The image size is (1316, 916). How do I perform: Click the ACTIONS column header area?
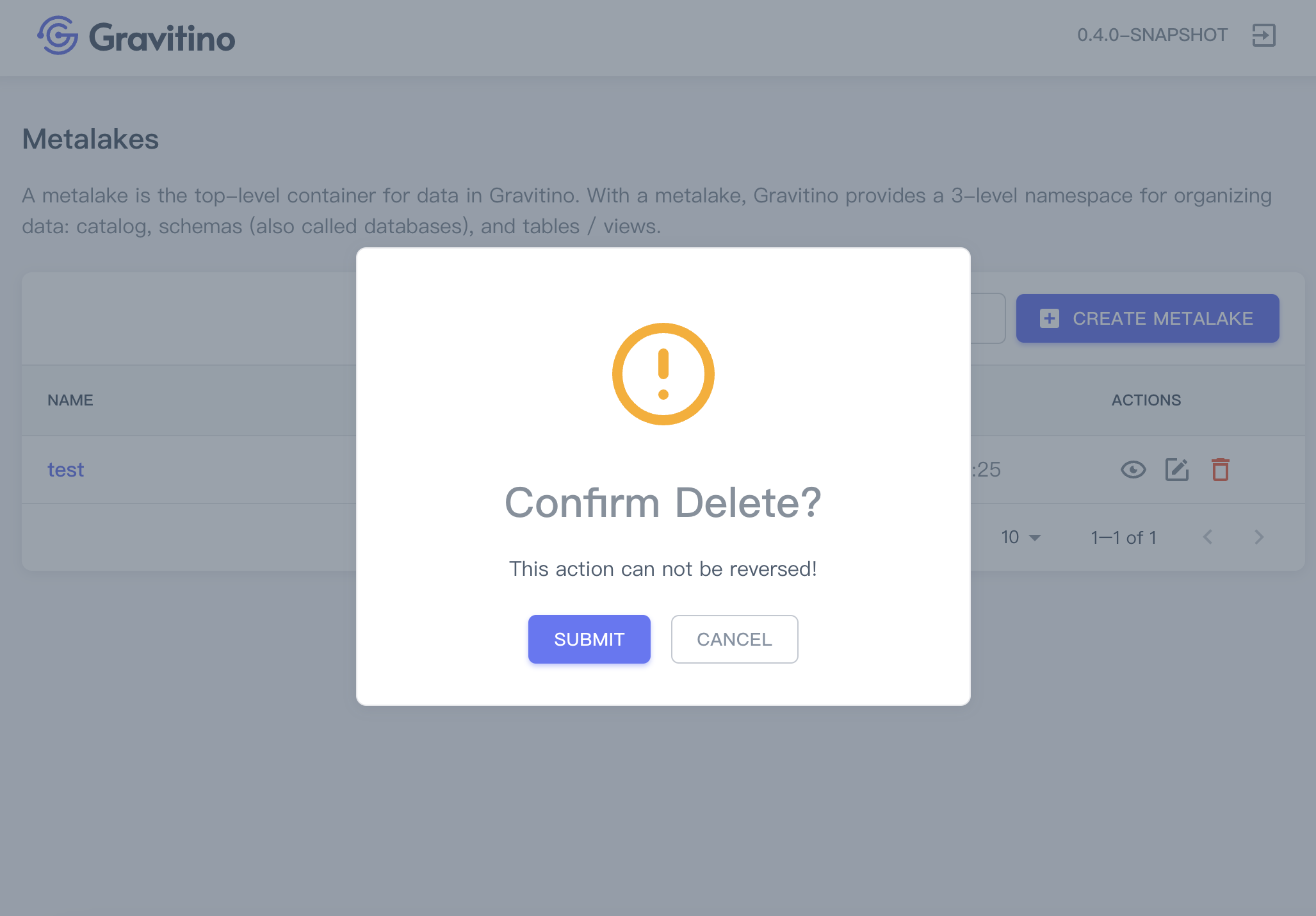point(1147,400)
